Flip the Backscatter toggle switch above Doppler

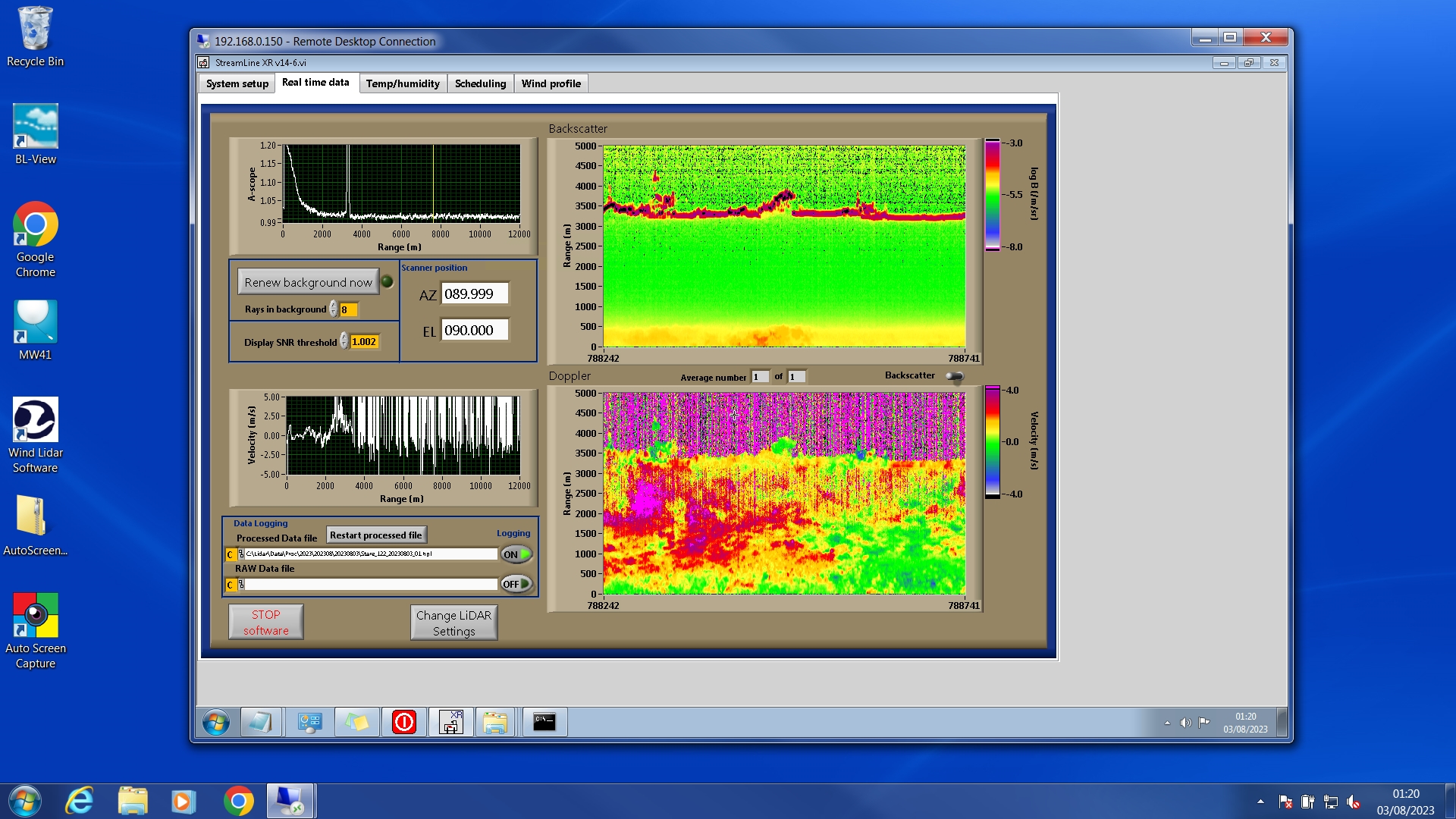955,376
